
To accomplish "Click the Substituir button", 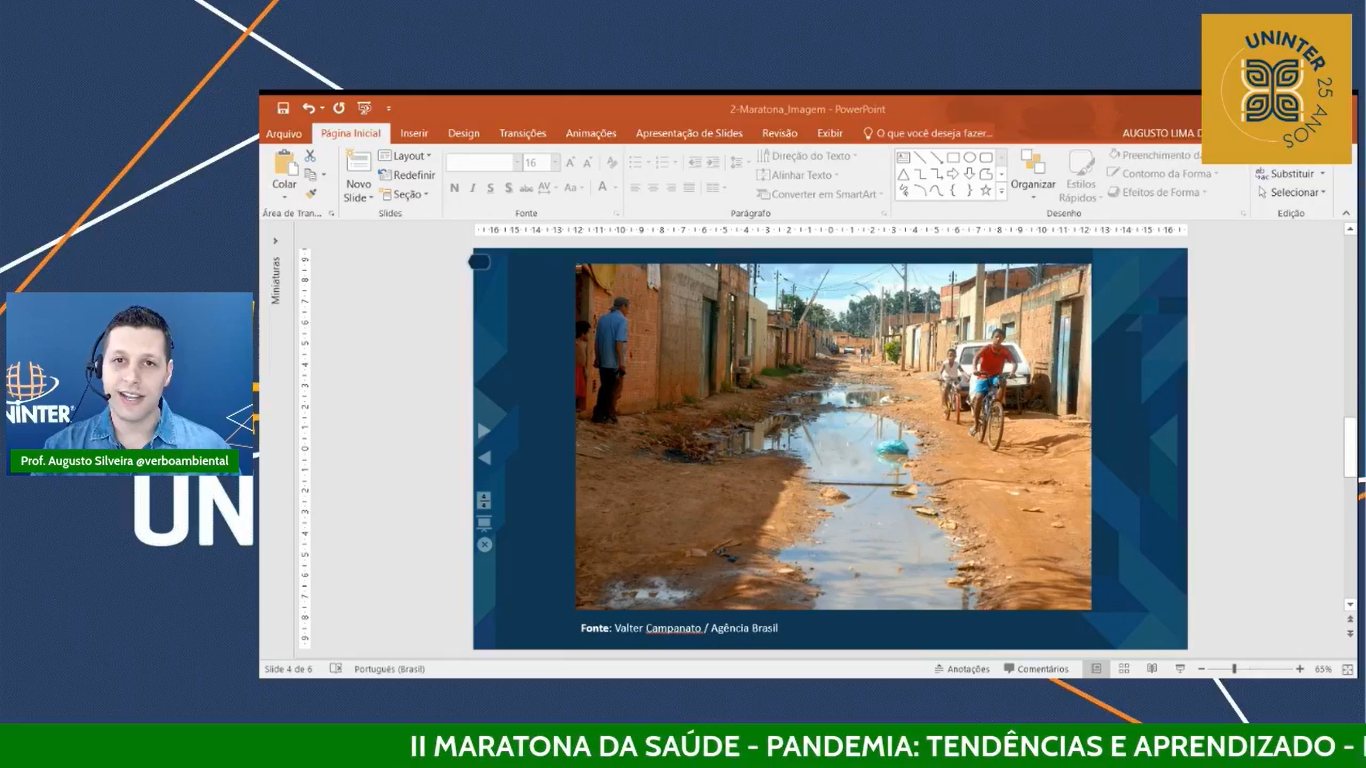I will pyautogui.click(x=1291, y=174).
